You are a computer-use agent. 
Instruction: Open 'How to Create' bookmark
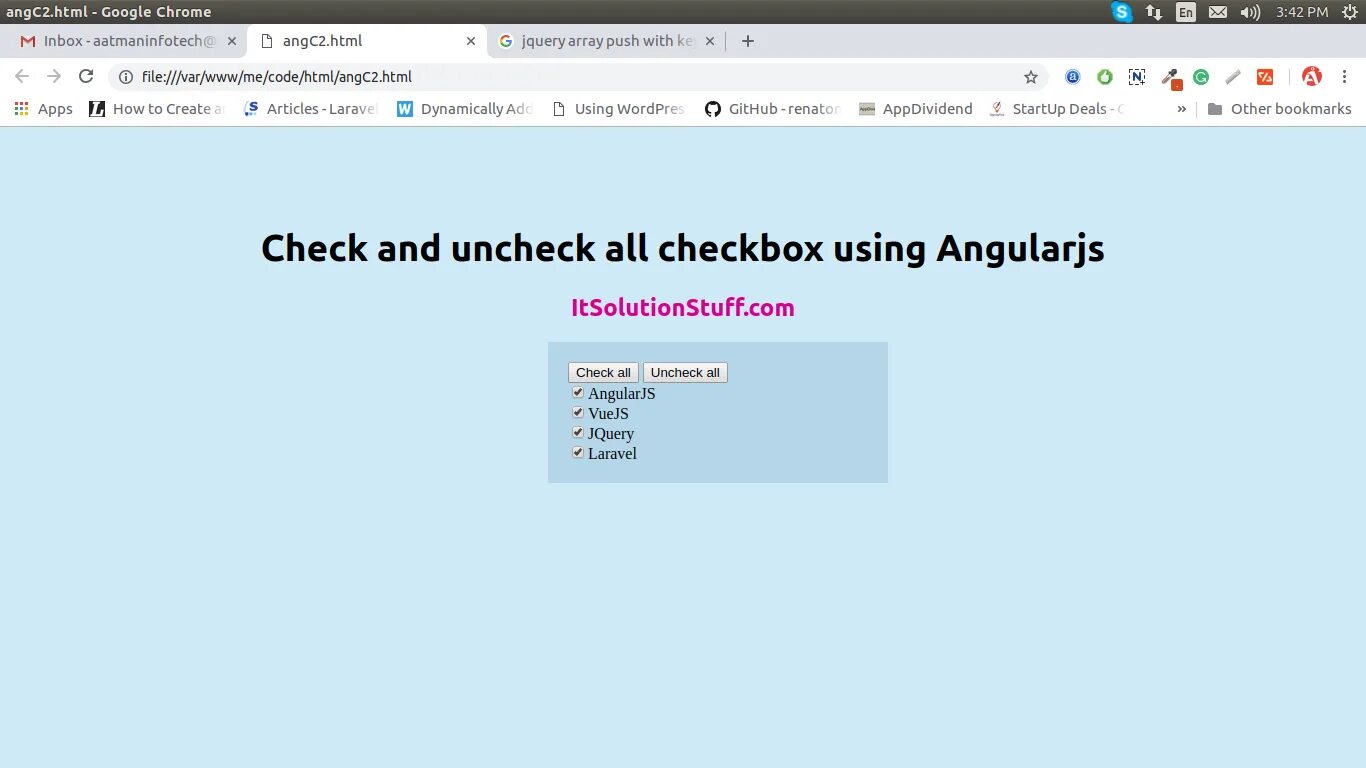click(156, 109)
